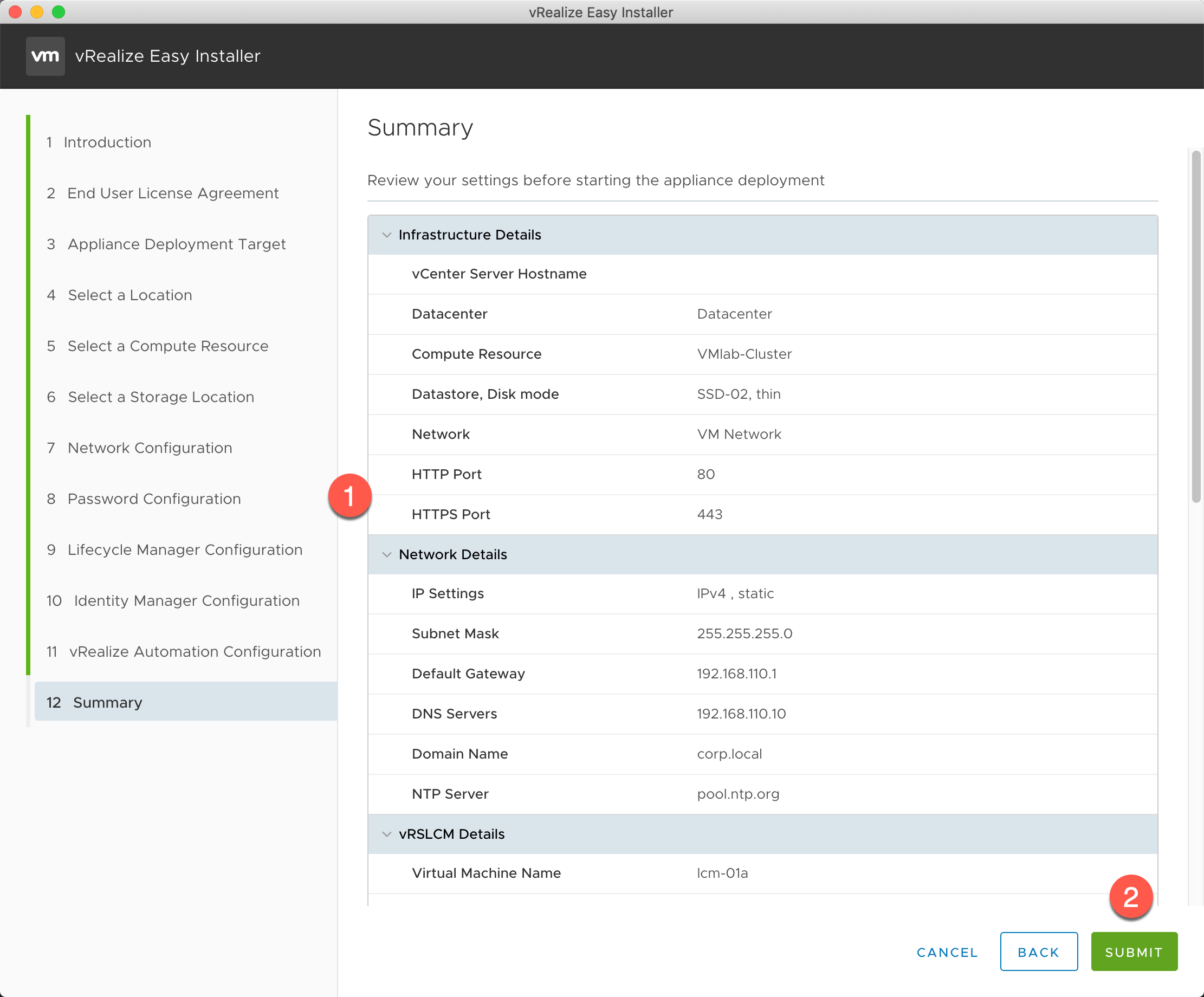The image size is (1204, 997).
Task: Click the subnet mask 255.255.255.0
Action: tap(744, 634)
